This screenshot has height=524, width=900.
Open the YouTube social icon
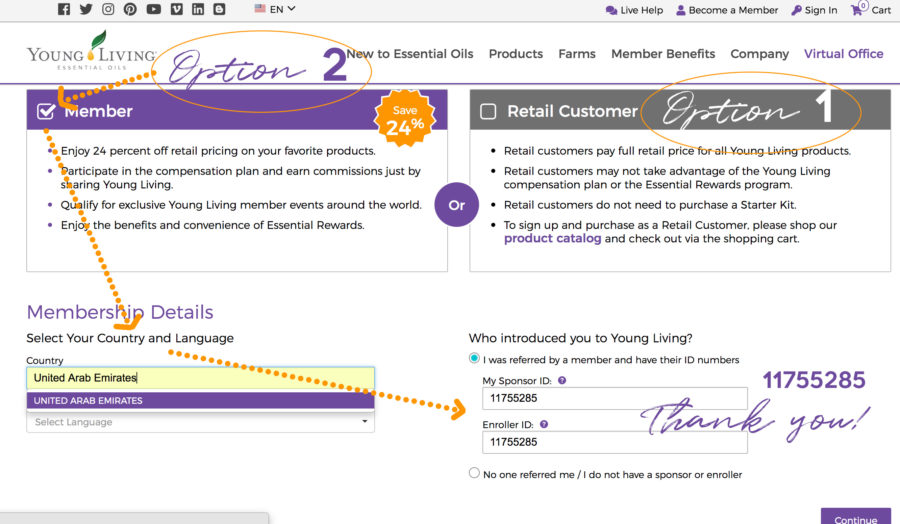[153, 9]
